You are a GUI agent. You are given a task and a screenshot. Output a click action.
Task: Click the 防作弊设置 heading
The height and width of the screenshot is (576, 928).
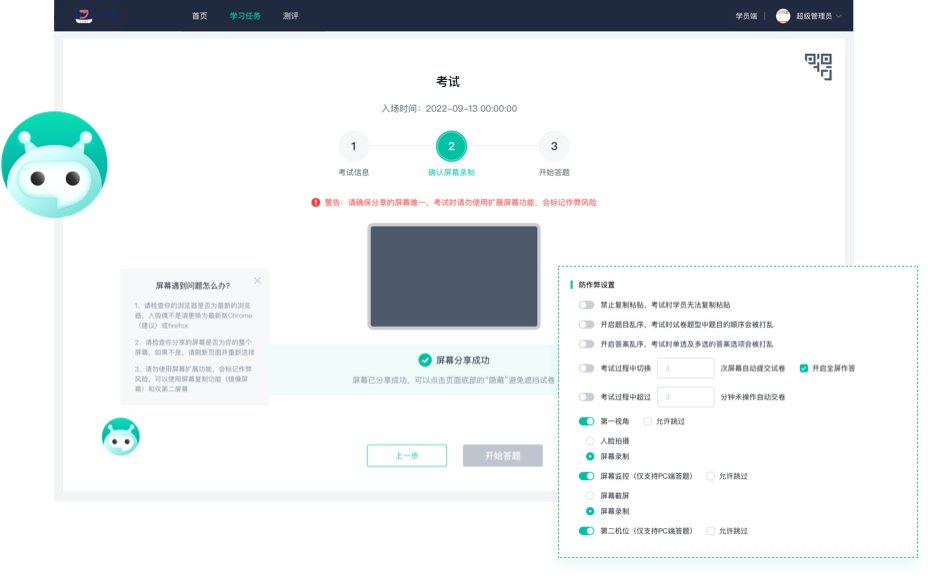pos(597,285)
